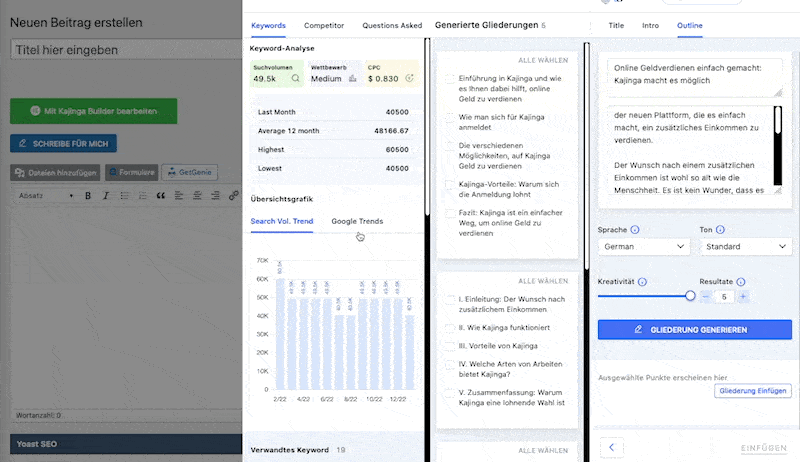The width and height of the screenshot is (800, 462).
Task: Align text right in editor
Action: pos(215,196)
